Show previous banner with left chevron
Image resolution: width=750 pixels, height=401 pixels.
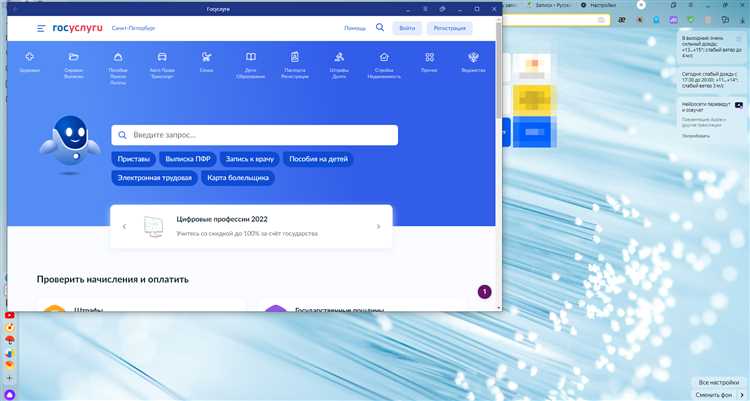124,226
